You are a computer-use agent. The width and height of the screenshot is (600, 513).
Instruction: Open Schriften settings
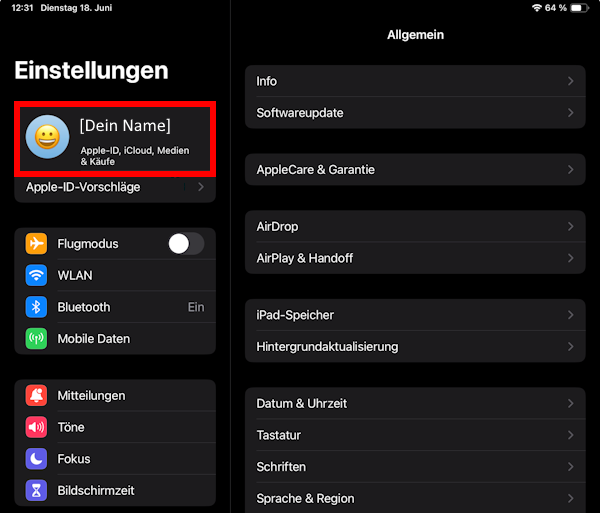[x=415, y=467]
